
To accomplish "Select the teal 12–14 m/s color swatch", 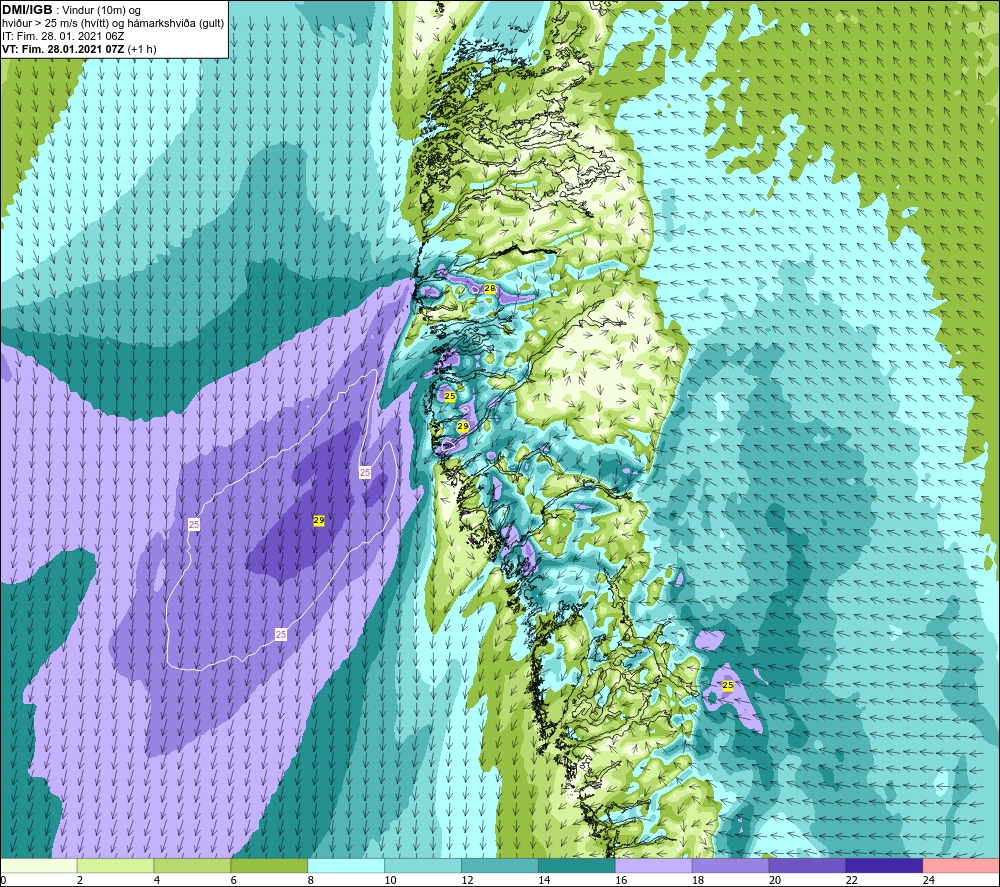I will click(x=500, y=865).
